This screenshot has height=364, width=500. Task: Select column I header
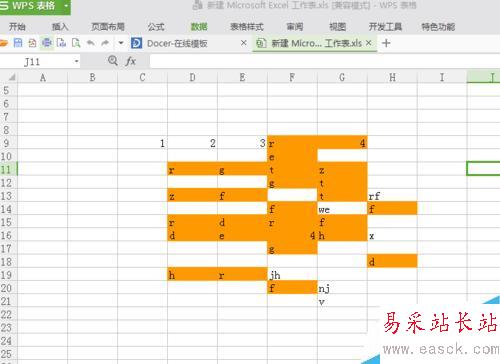(x=442, y=78)
